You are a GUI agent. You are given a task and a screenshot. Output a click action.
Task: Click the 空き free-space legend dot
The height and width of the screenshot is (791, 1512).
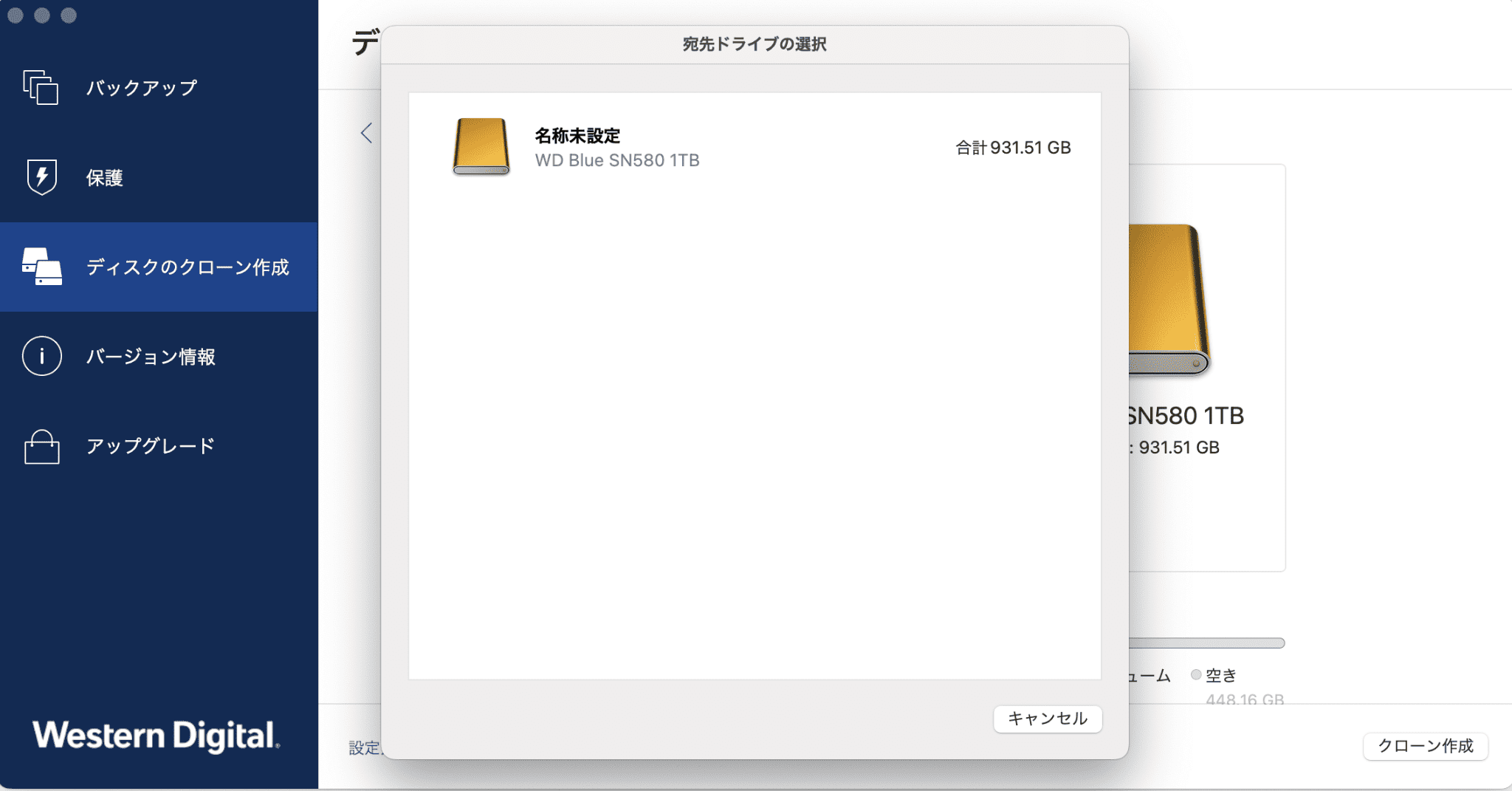1196,674
